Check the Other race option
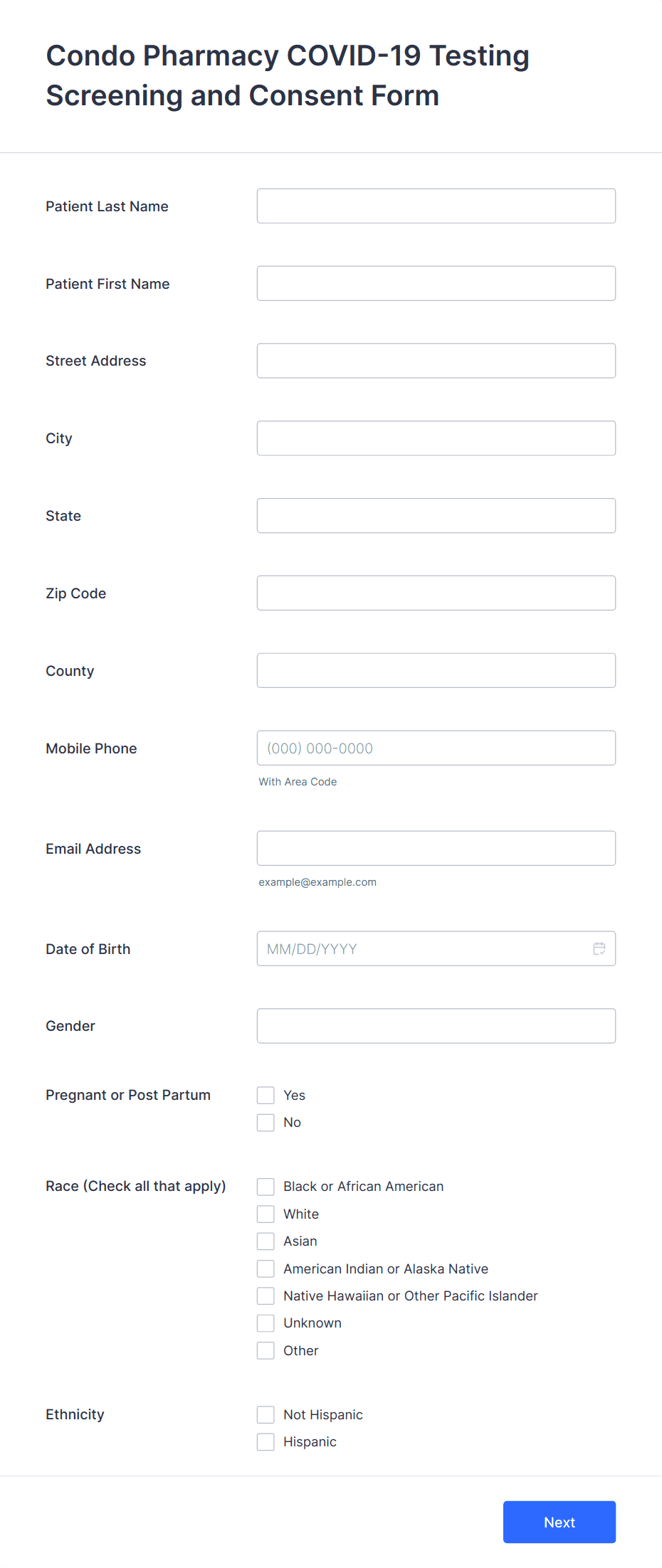The width and height of the screenshot is (662, 1568). point(266,1350)
